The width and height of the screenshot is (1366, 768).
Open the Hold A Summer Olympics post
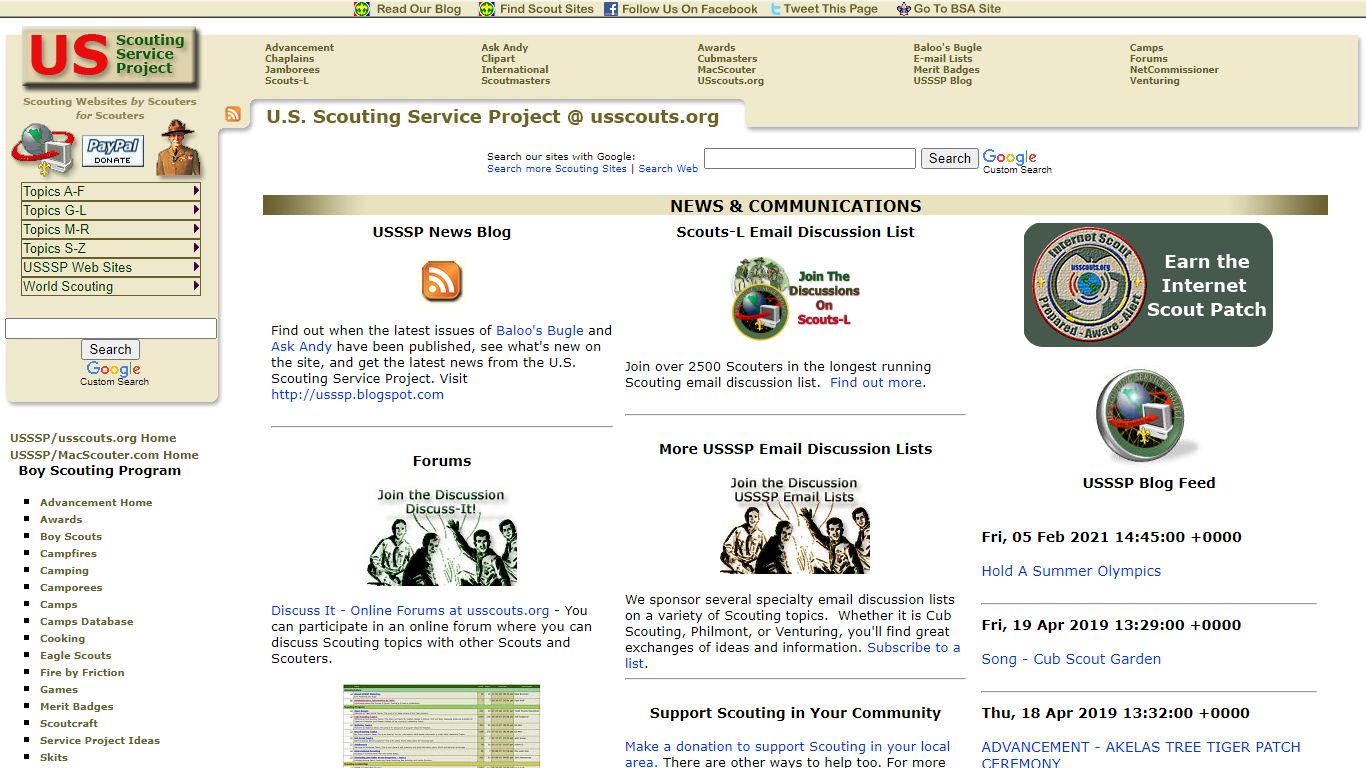click(x=1071, y=571)
